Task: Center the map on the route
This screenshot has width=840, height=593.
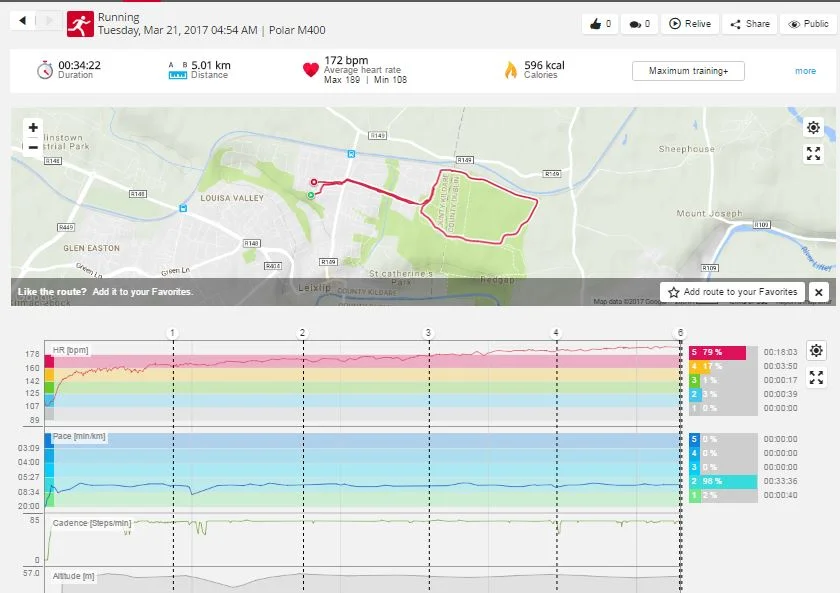Action: coord(813,128)
